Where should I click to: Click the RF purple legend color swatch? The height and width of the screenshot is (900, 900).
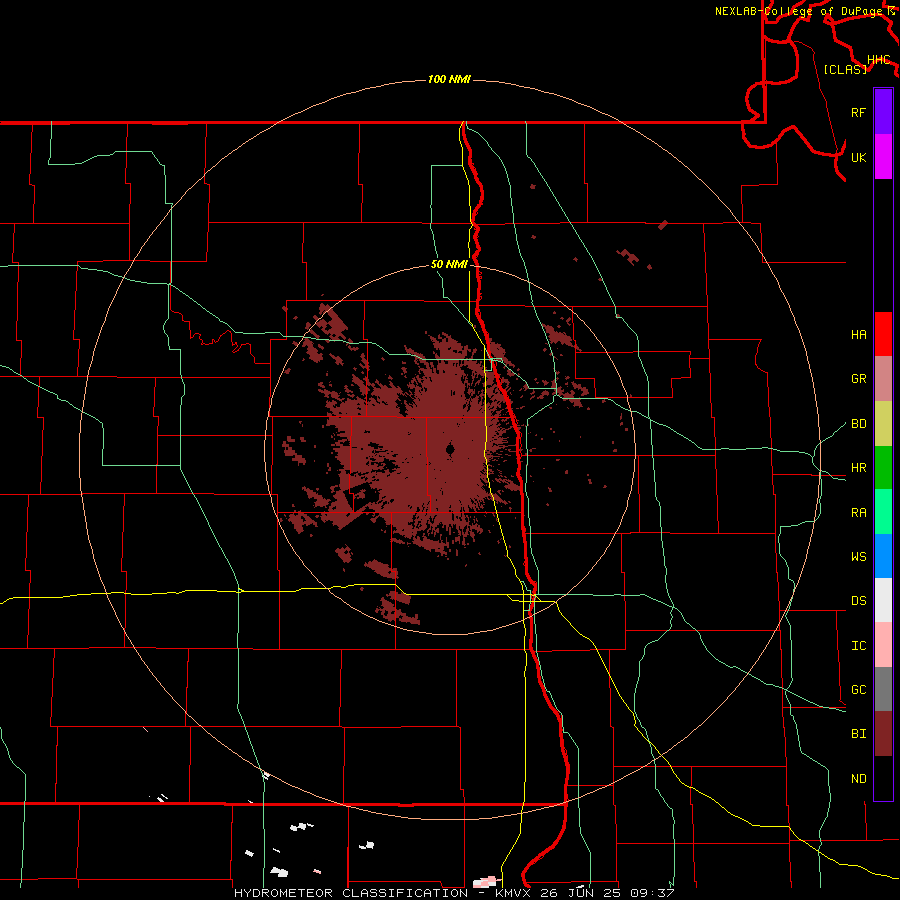point(883,112)
